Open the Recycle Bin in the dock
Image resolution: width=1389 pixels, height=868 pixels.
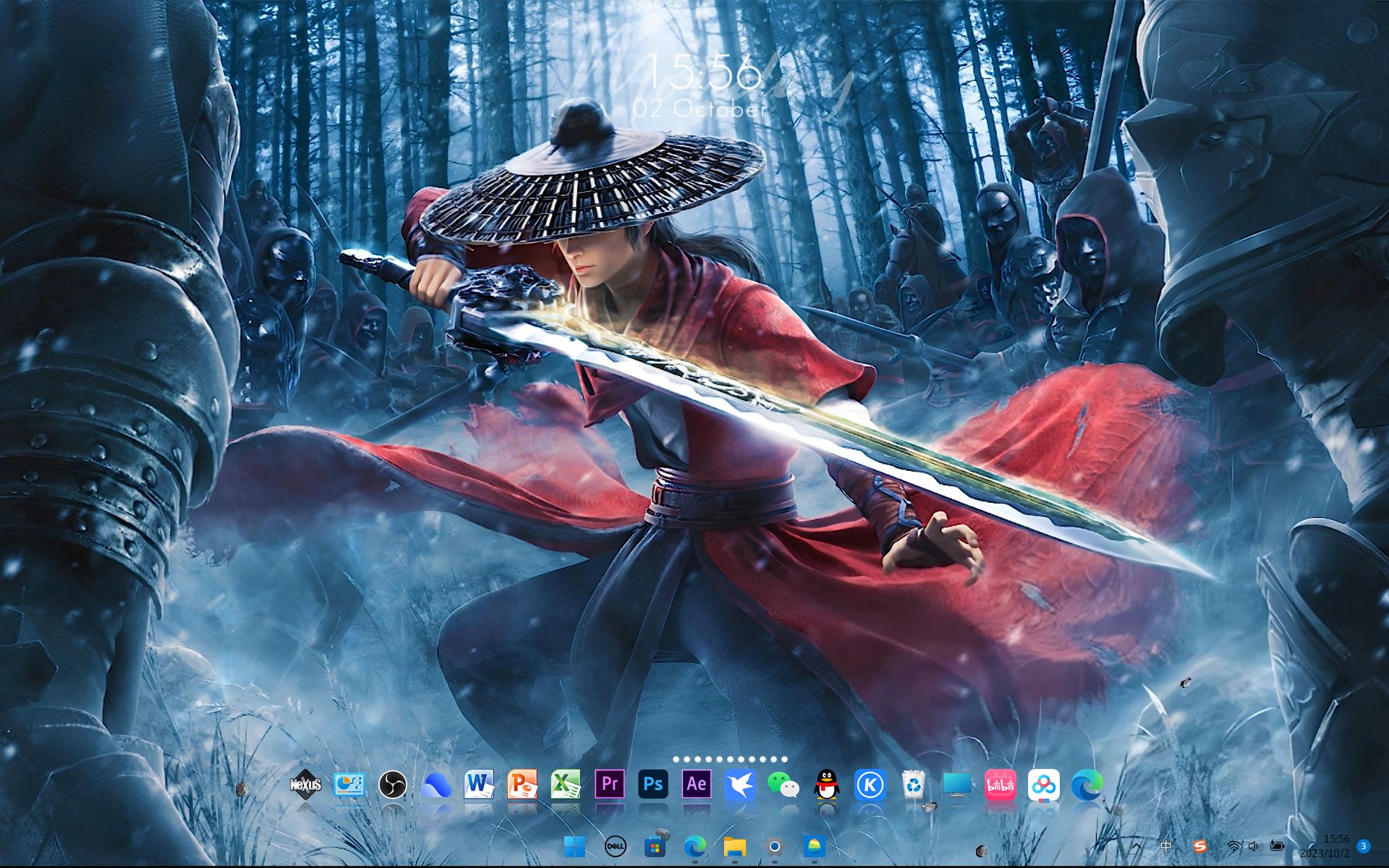[914, 785]
